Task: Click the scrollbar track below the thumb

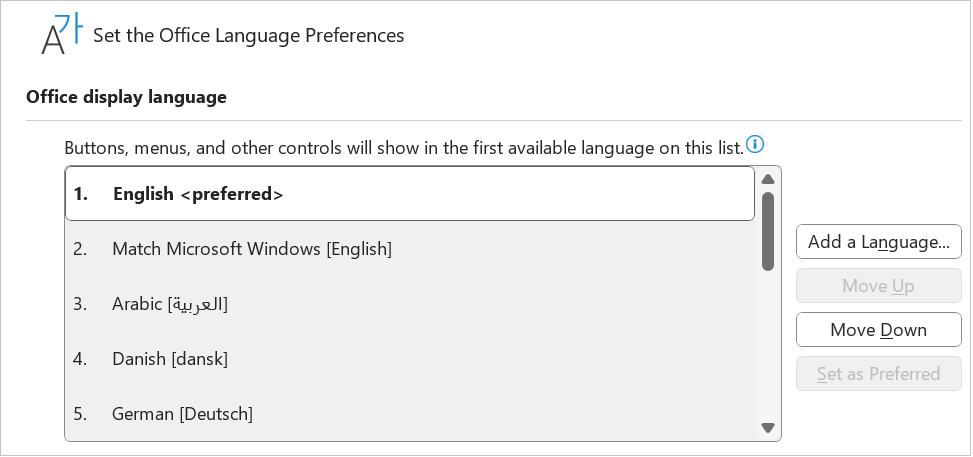Action: (x=768, y=345)
